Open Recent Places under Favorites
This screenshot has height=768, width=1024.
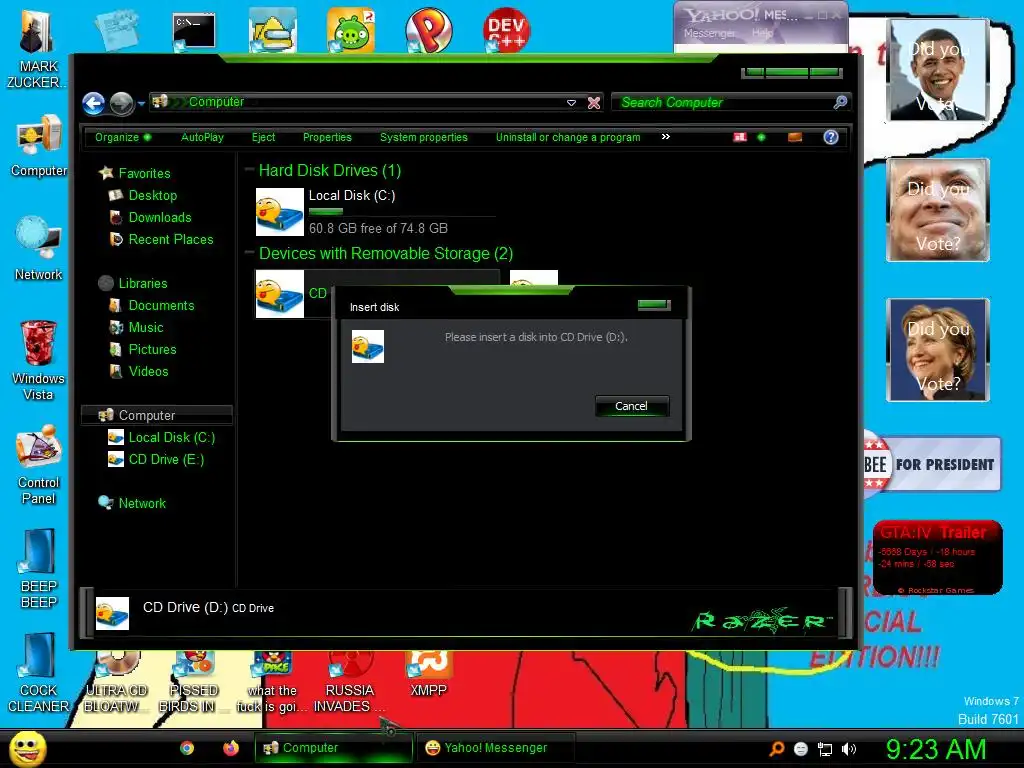170,240
